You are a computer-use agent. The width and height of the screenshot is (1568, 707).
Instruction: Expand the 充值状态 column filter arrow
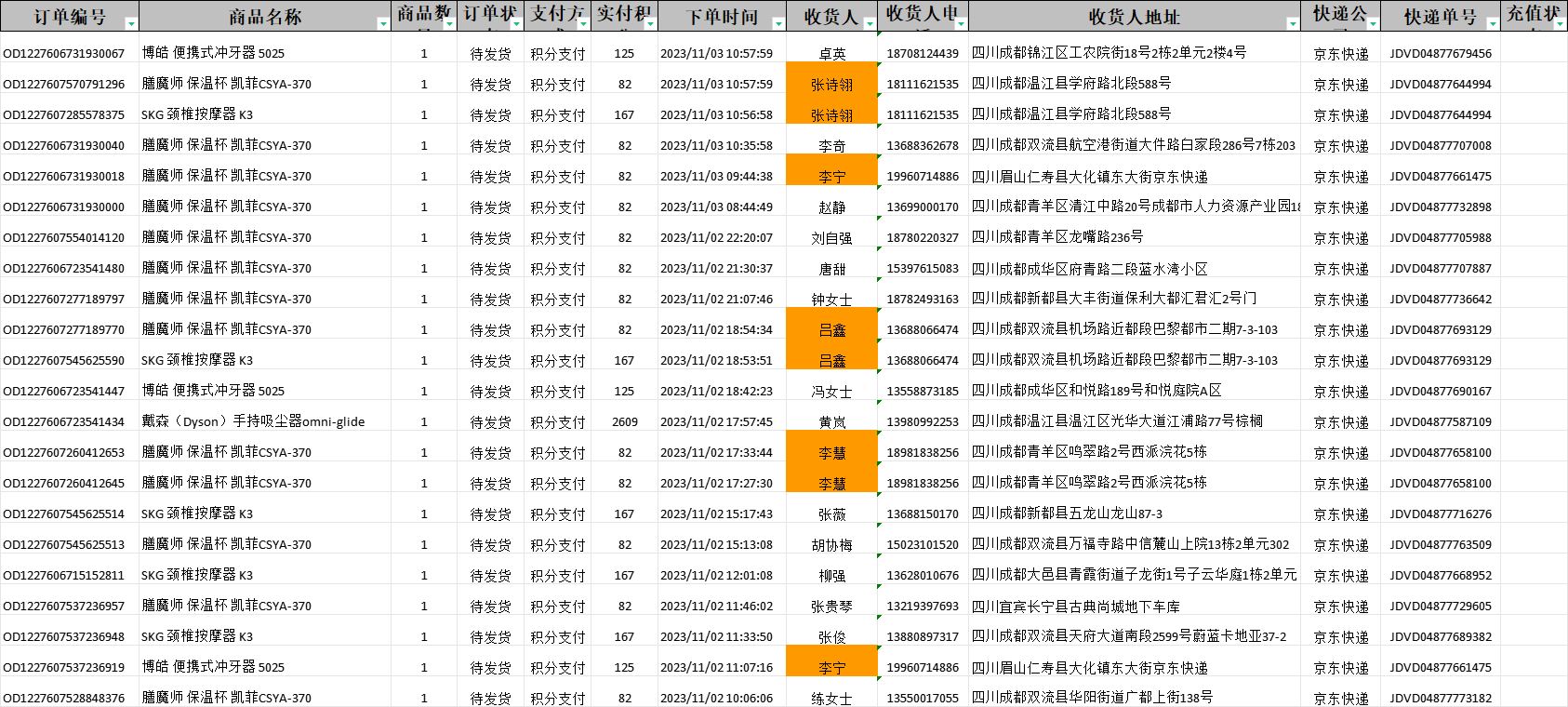1560,24
